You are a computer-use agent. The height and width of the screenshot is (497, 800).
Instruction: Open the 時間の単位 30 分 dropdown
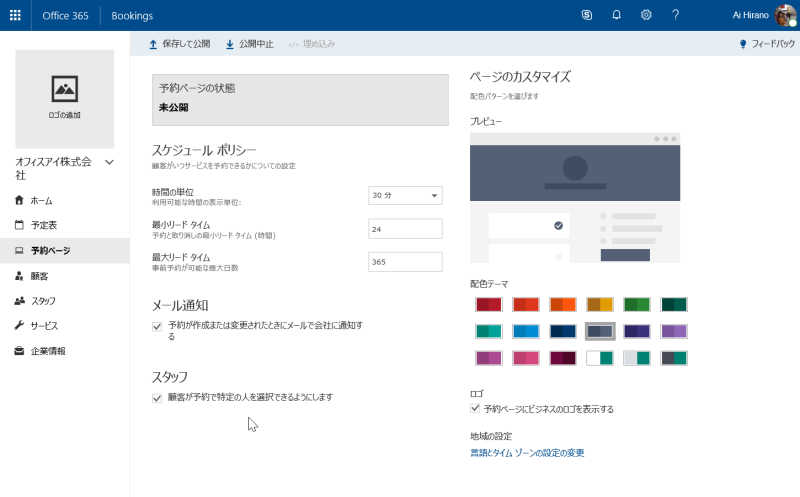click(405, 195)
